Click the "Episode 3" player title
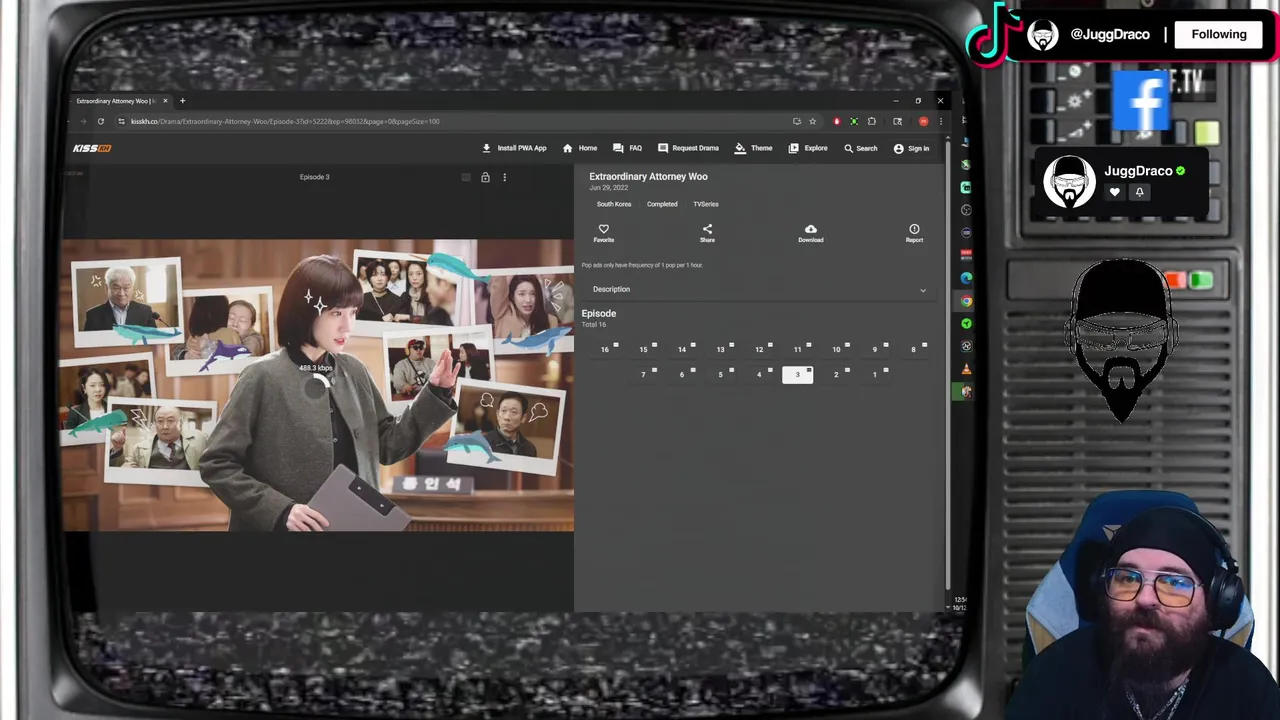Image resolution: width=1280 pixels, height=720 pixels. coord(314,177)
